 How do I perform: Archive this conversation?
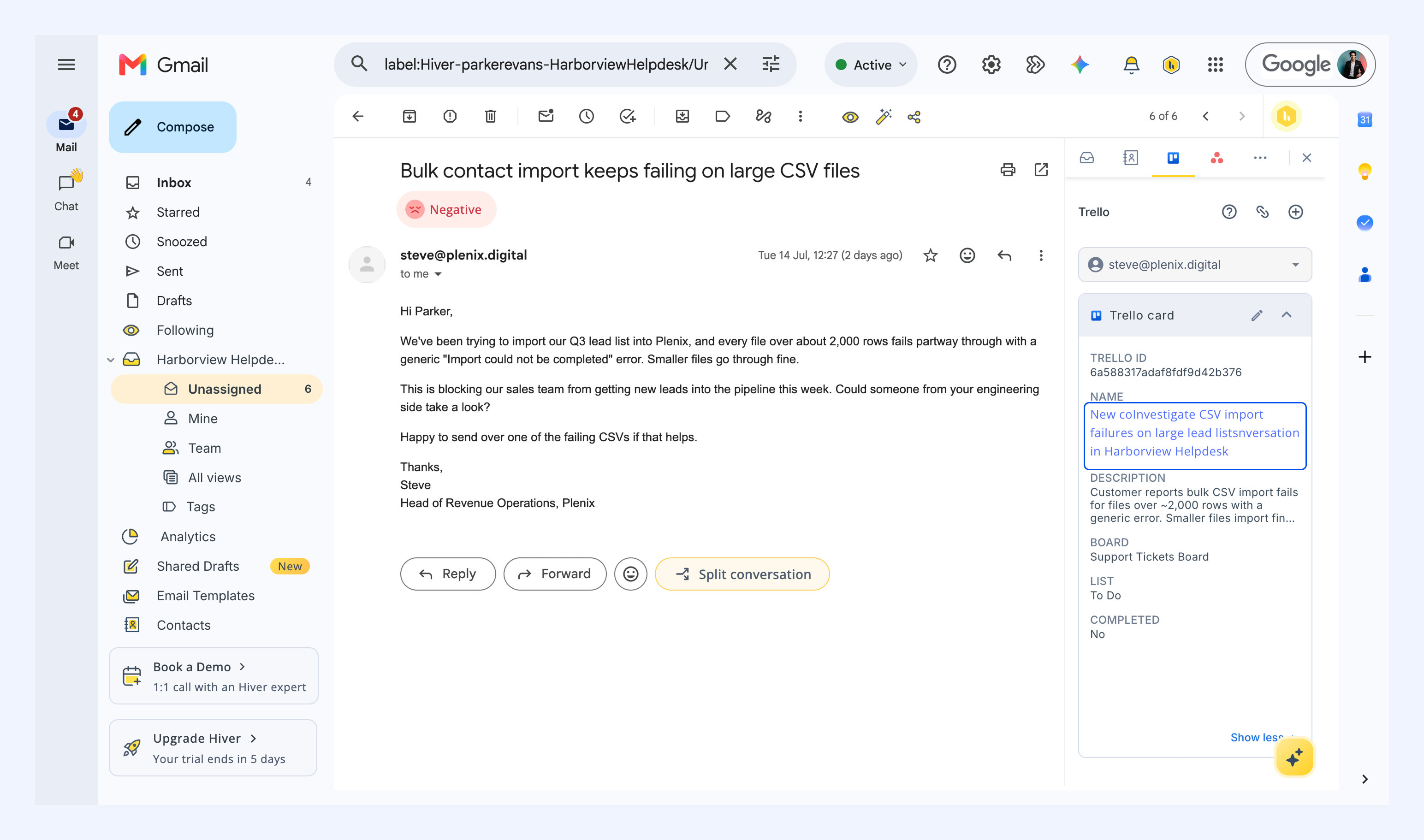(x=409, y=117)
